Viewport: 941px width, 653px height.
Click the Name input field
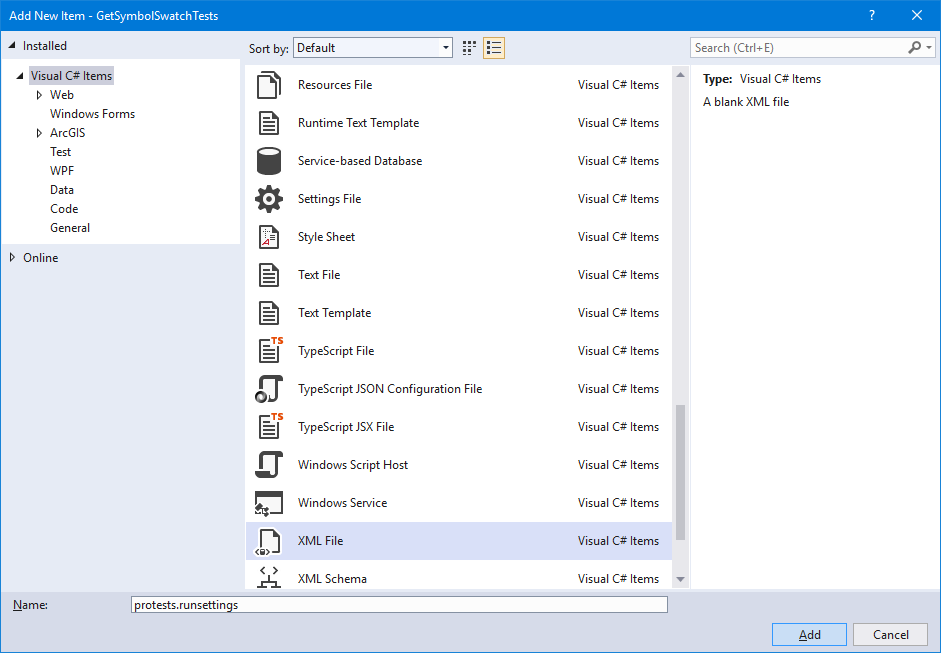(399, 604)
